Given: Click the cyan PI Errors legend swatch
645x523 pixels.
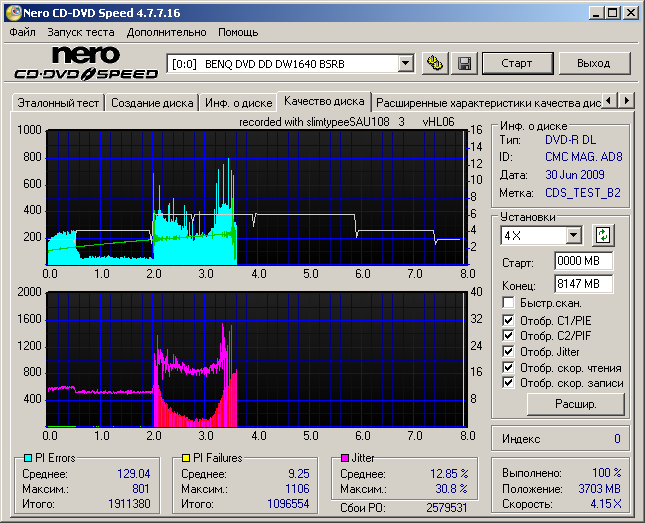Looking at the screenshot, I should tap(28, 458).
